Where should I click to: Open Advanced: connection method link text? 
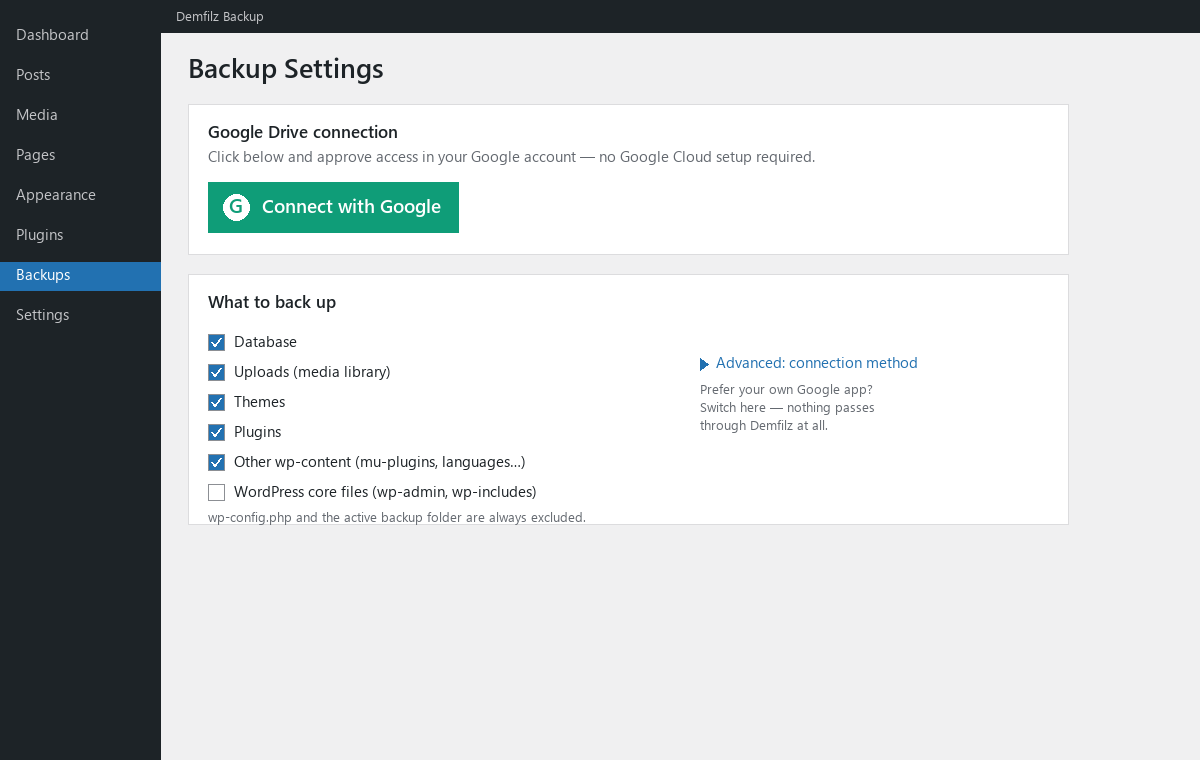click(x=817, y=363)
